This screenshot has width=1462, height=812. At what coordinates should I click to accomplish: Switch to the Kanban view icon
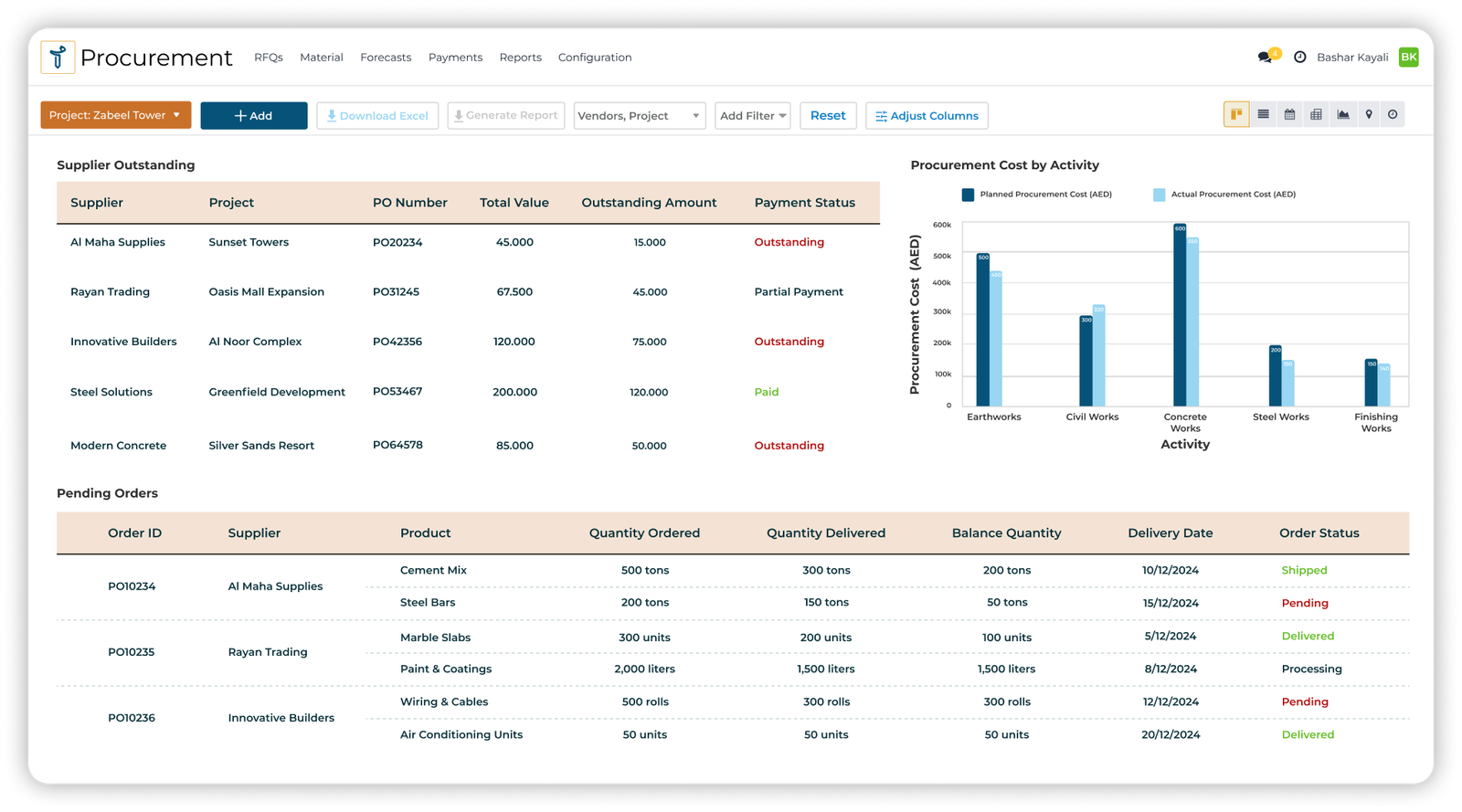coord(1236,114)
